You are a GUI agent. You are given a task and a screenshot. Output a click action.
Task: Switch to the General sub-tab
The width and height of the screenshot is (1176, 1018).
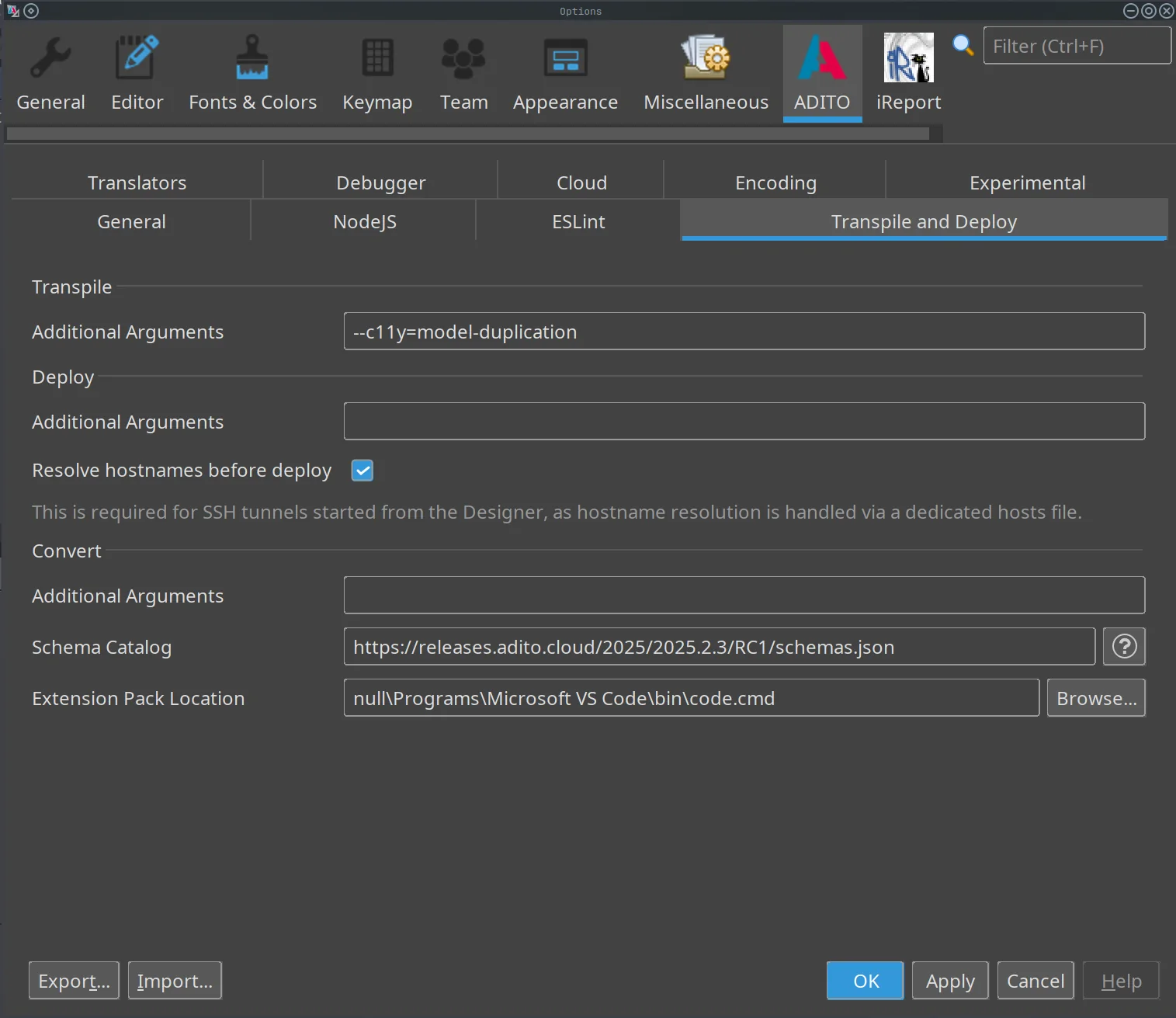tap(131, 221)
